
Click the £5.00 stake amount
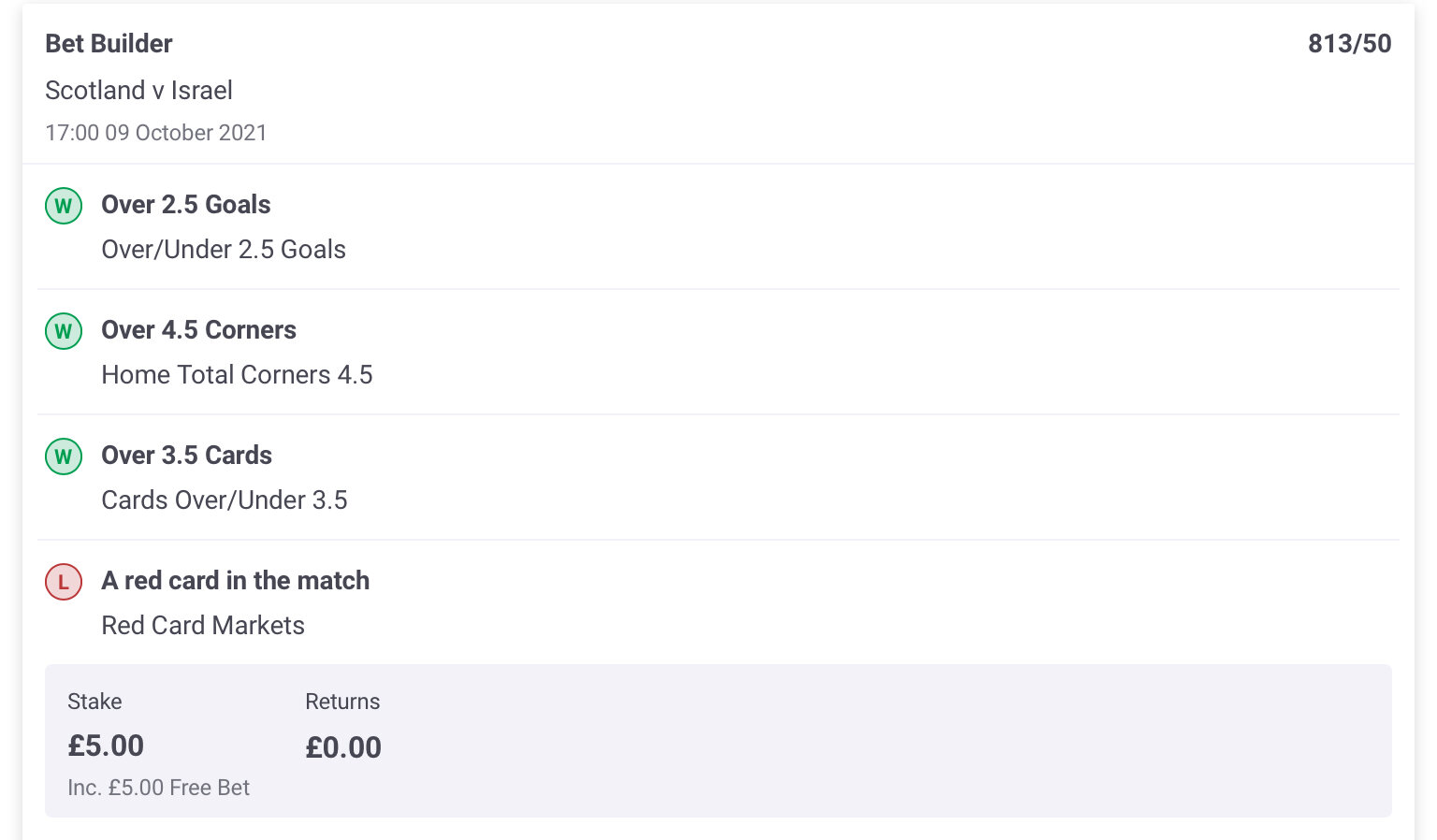[x=106, y=746]
